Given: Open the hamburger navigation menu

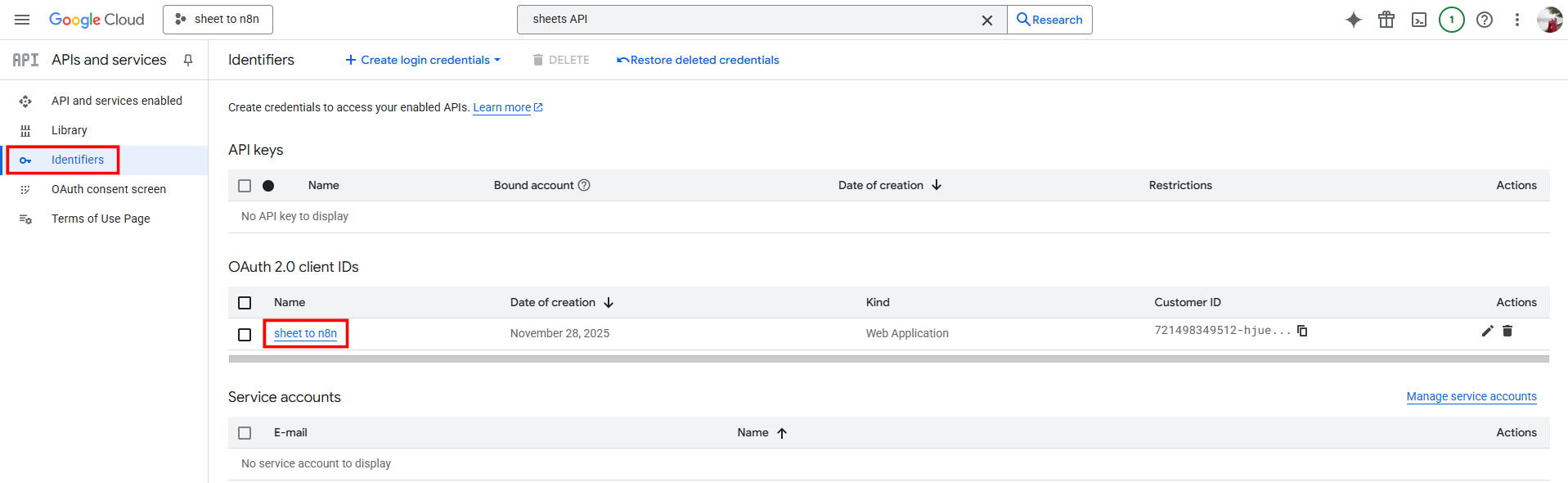Looking at the screenshot, I should coord(22,20).
